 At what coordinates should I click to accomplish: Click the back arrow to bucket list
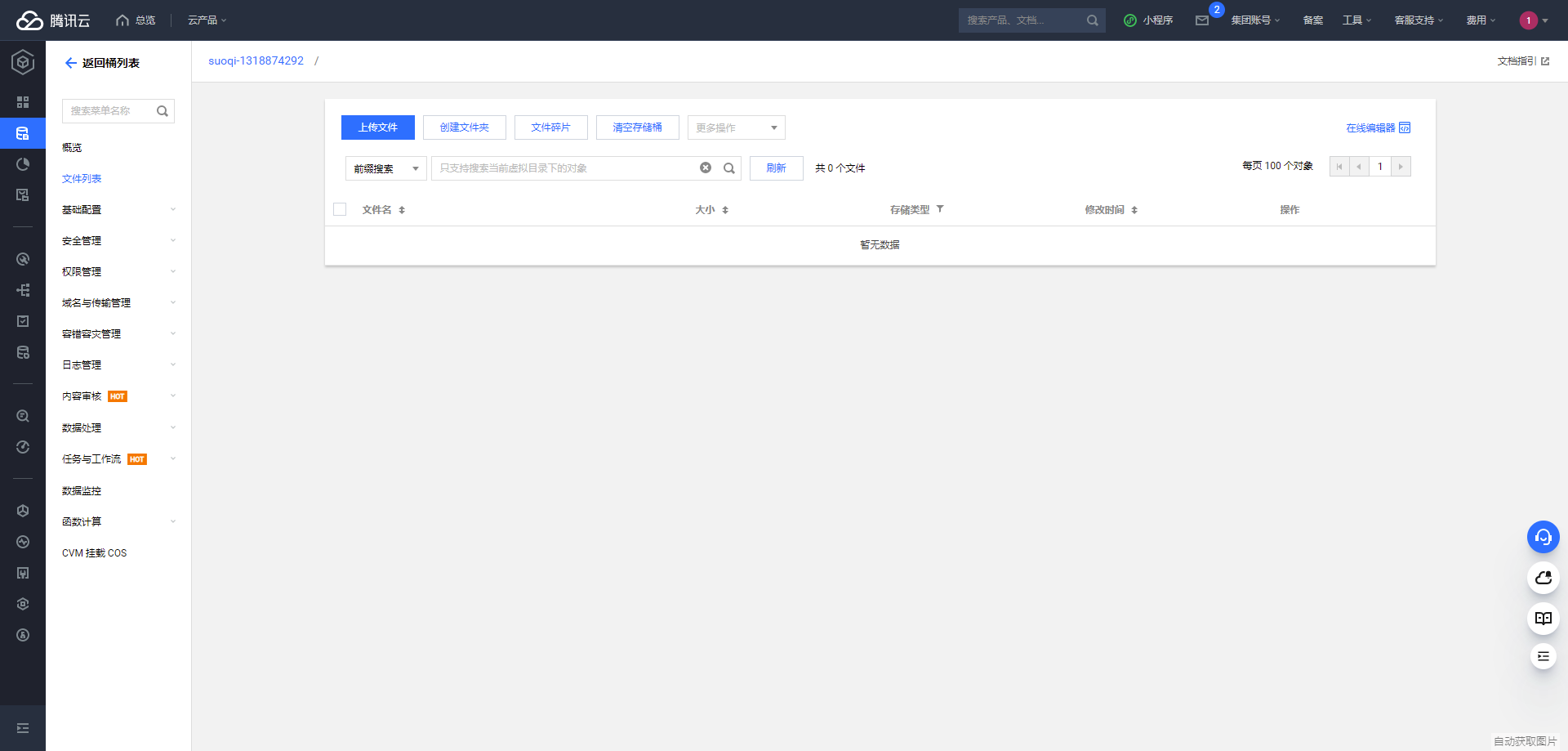tap(71, 63)
